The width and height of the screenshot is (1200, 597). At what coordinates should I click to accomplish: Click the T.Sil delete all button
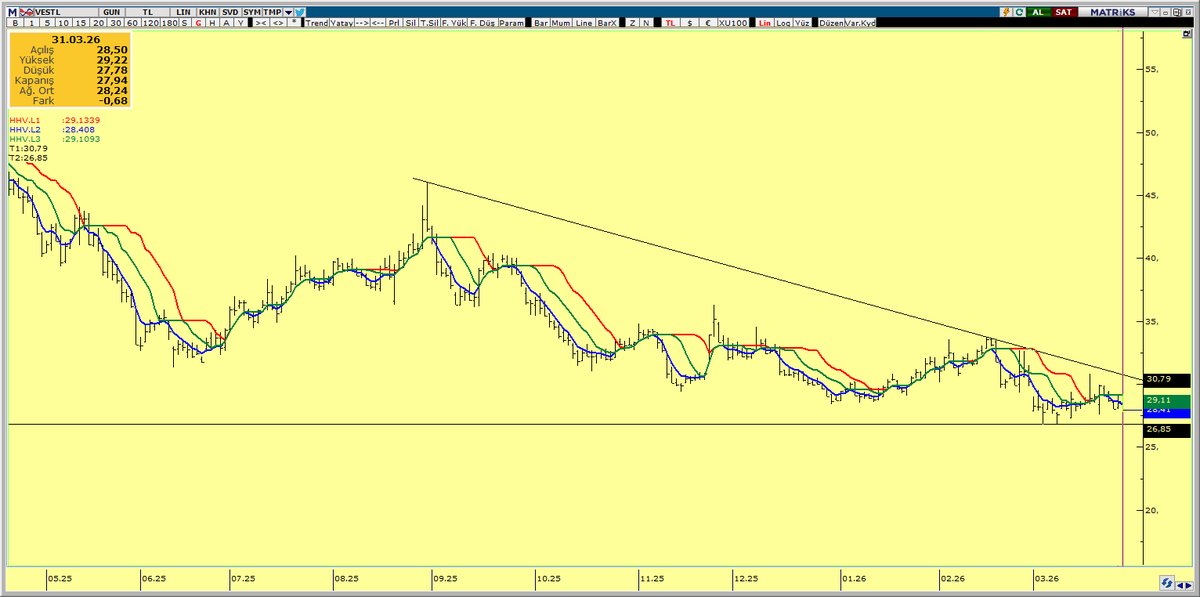[429, 22]
